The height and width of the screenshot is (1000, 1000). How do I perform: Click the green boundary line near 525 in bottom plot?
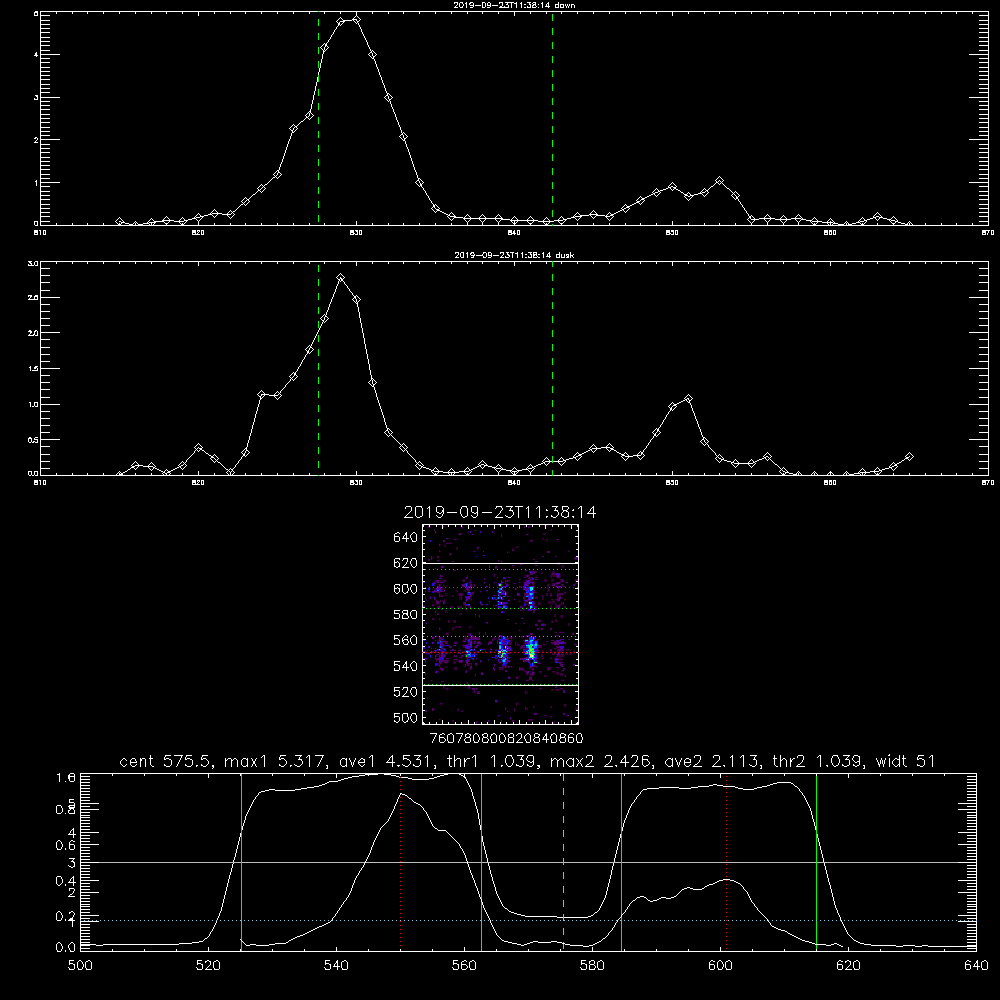click(x=241, y=861)
